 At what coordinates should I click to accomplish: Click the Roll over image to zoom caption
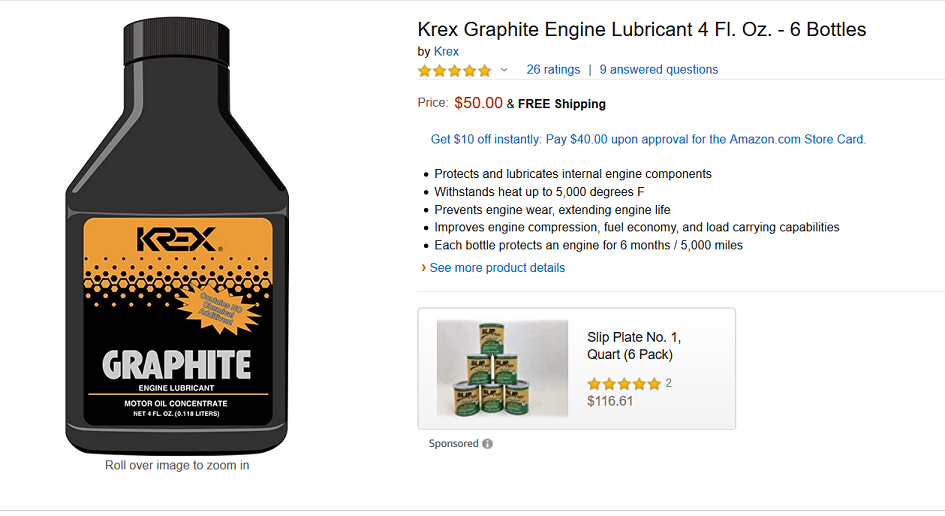click(177, 465)
